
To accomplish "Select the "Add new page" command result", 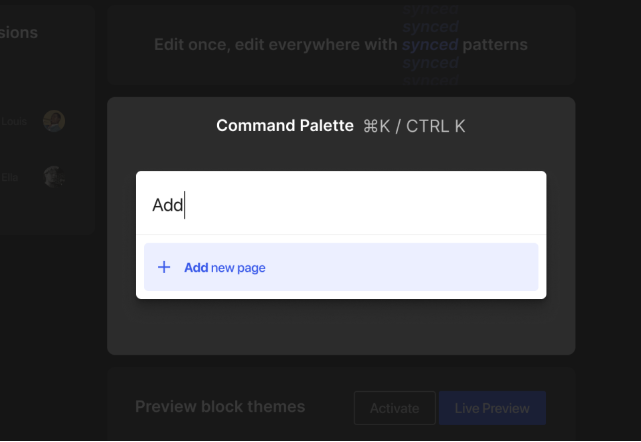I will click(x=341, y=268).
